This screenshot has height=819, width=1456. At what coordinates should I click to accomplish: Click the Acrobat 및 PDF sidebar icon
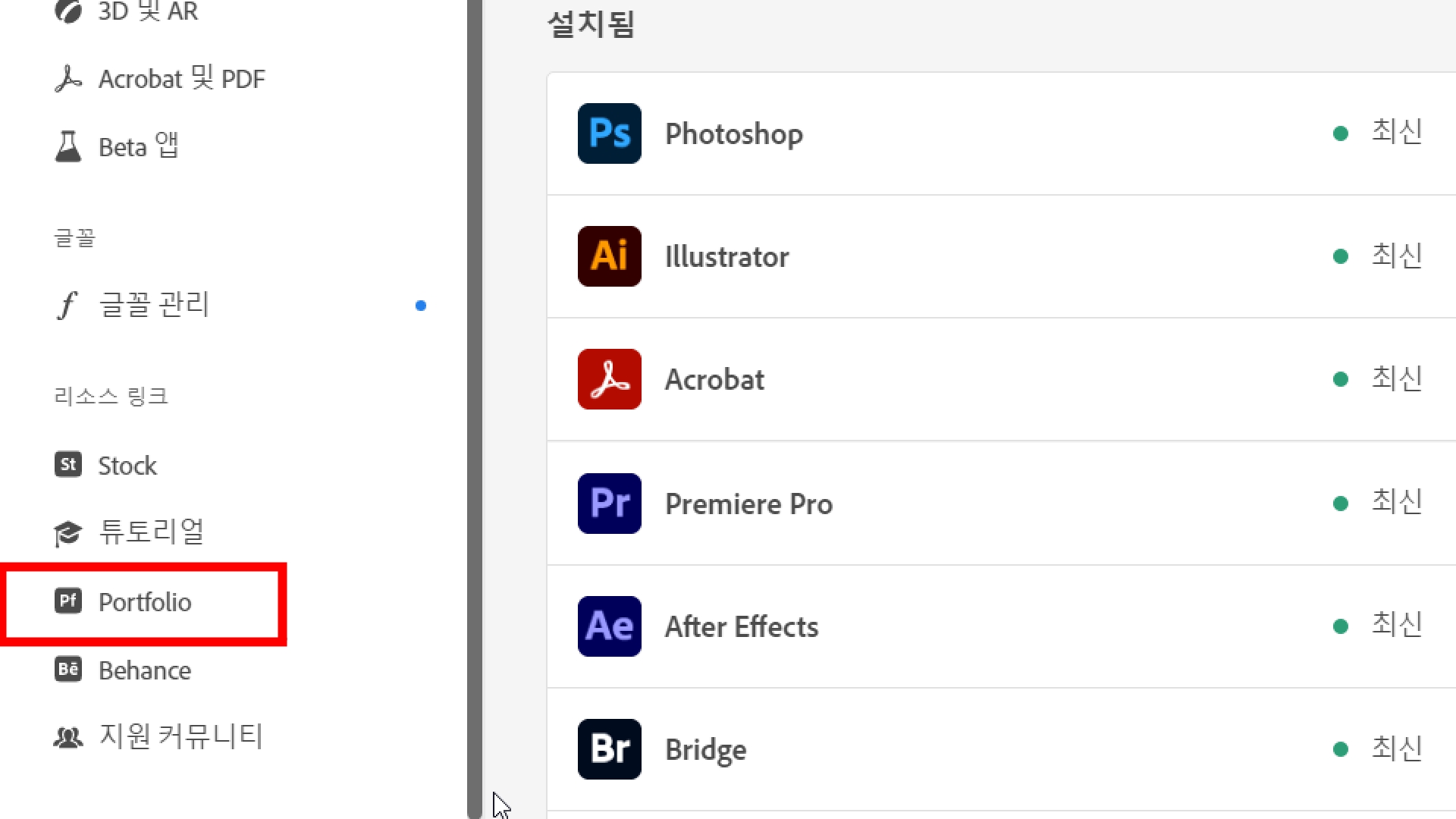[68, 79]
